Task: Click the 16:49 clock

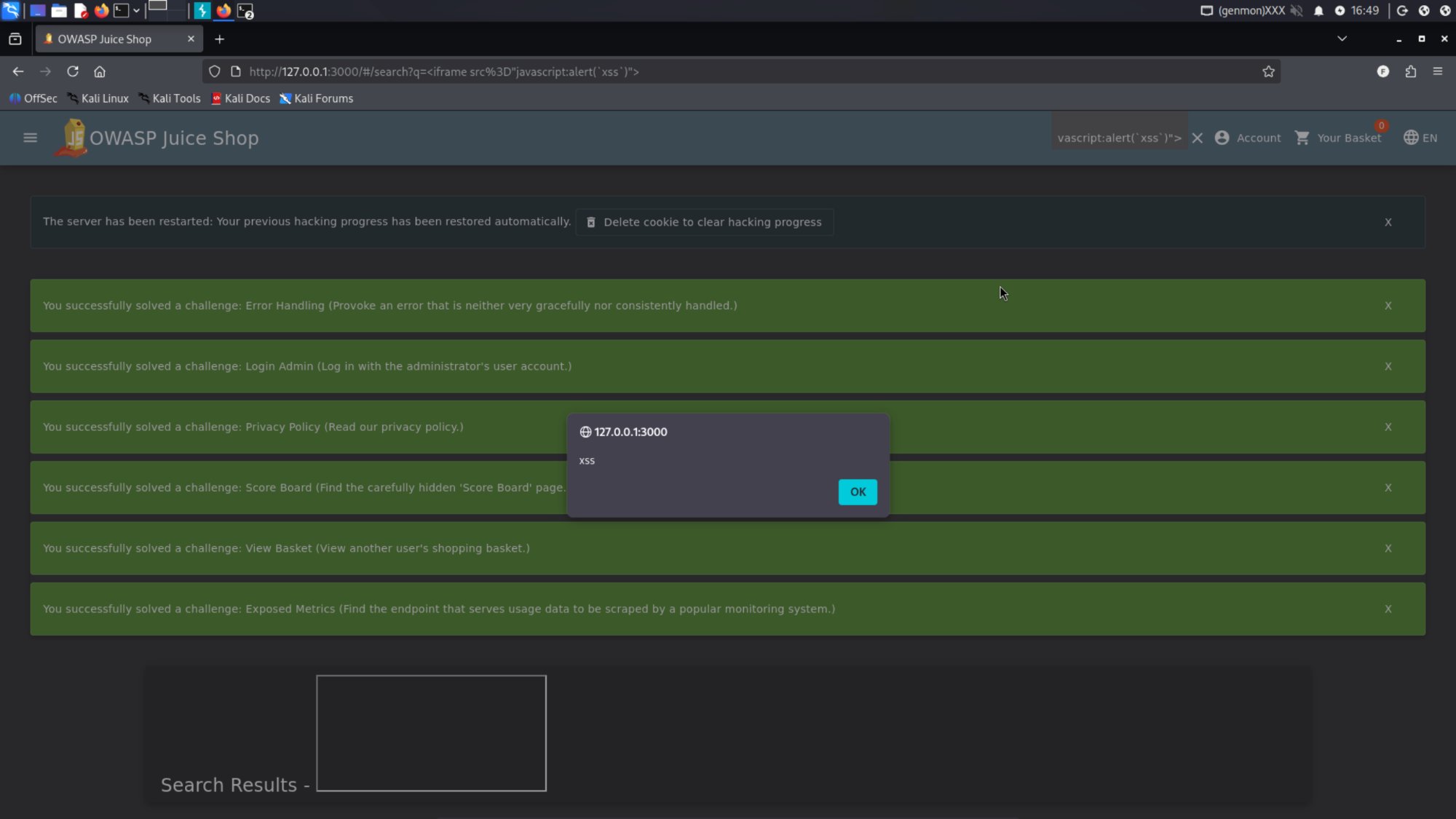Action: (x=1365, y=10)
